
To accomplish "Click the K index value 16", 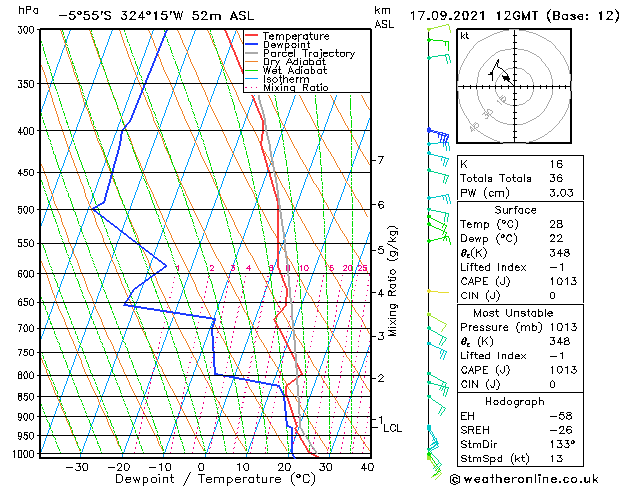I will (556, 164).
